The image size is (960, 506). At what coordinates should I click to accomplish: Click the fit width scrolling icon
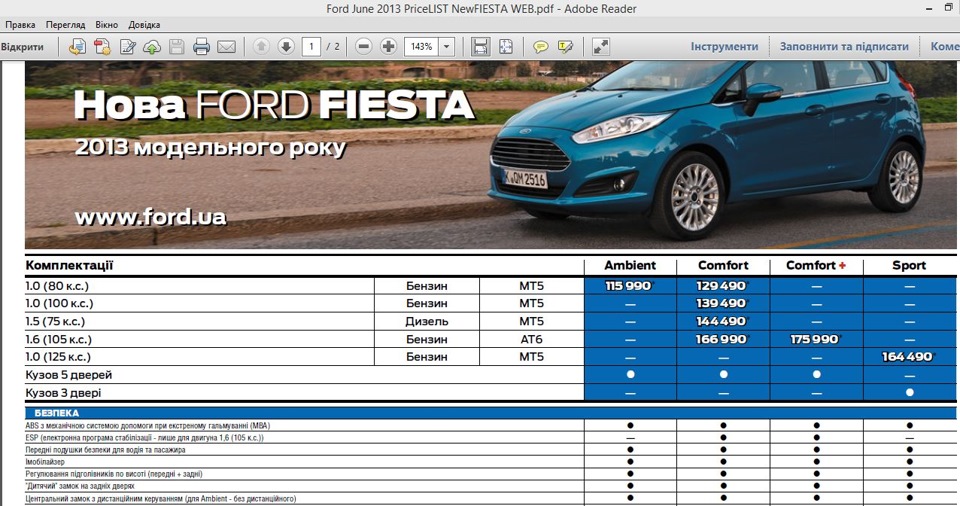[x=481, y=47]
